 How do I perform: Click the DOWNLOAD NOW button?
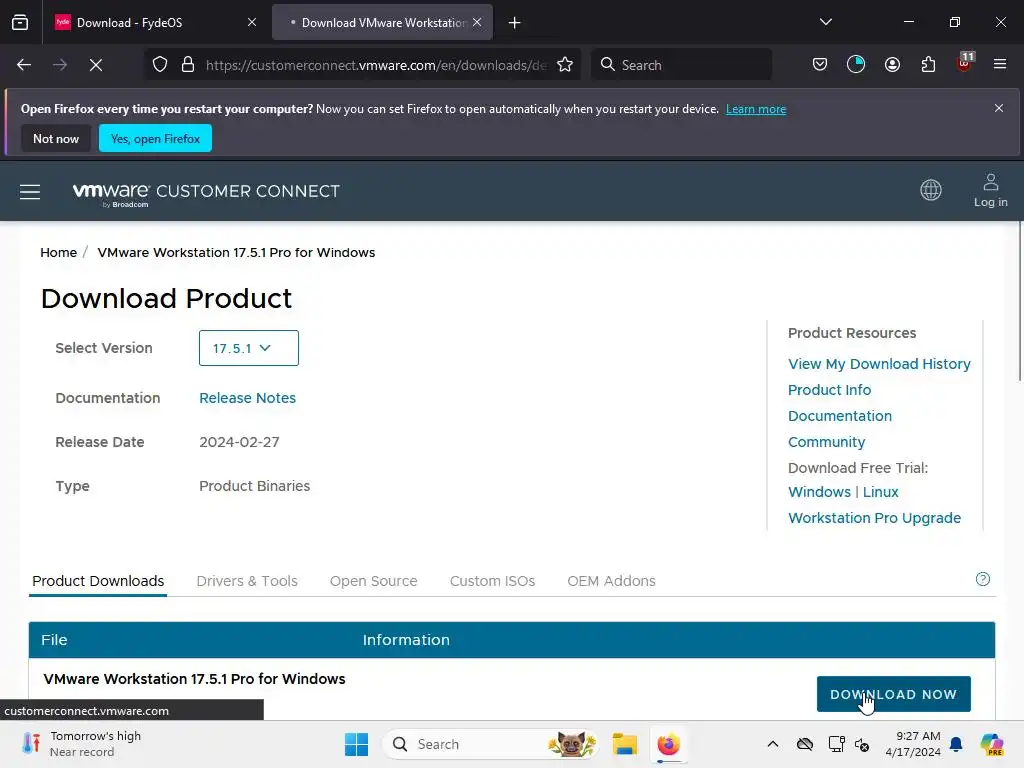pos(893,694)
